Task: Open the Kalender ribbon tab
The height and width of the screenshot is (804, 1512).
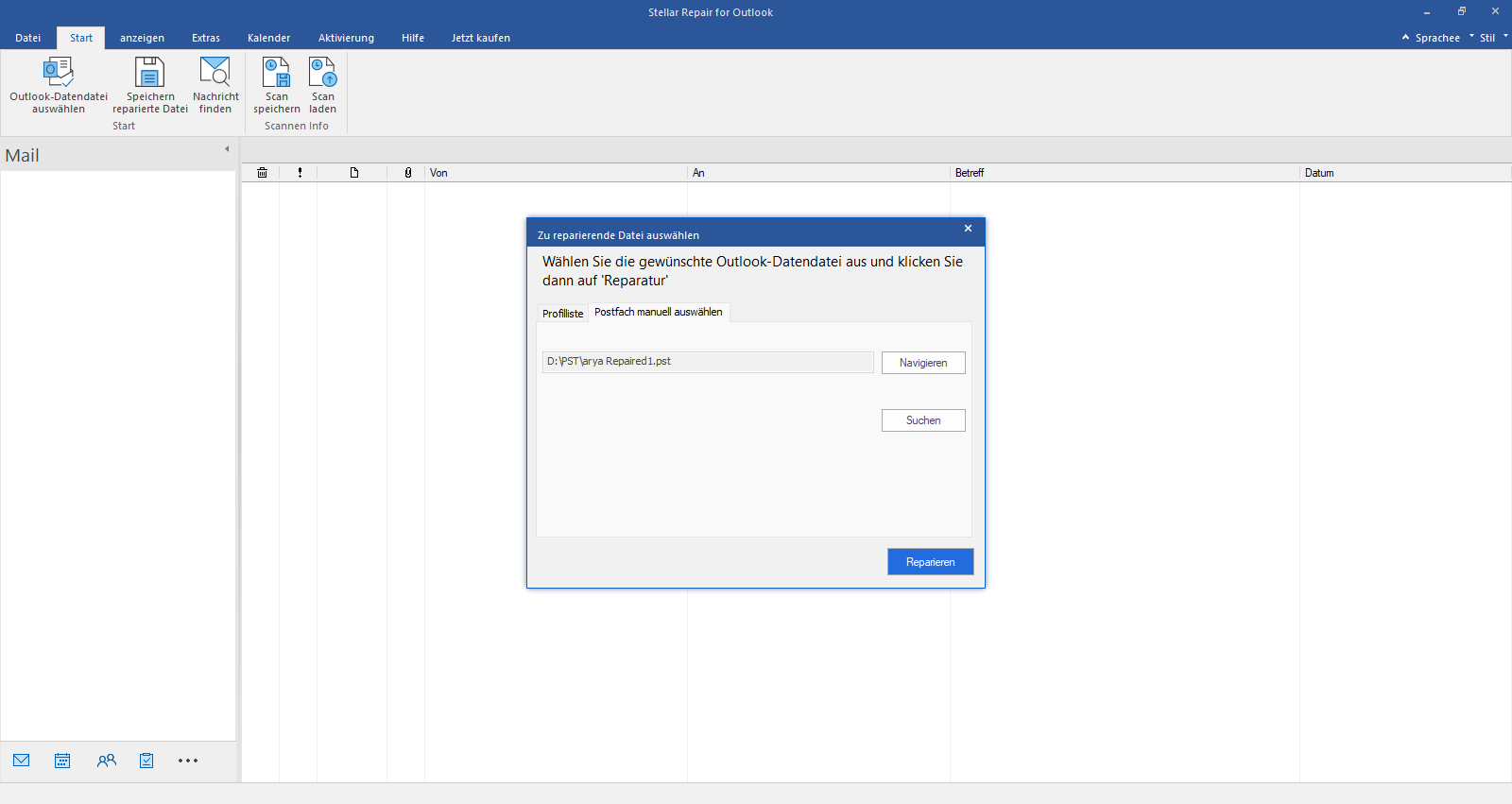Action: (x=269, y=38)
